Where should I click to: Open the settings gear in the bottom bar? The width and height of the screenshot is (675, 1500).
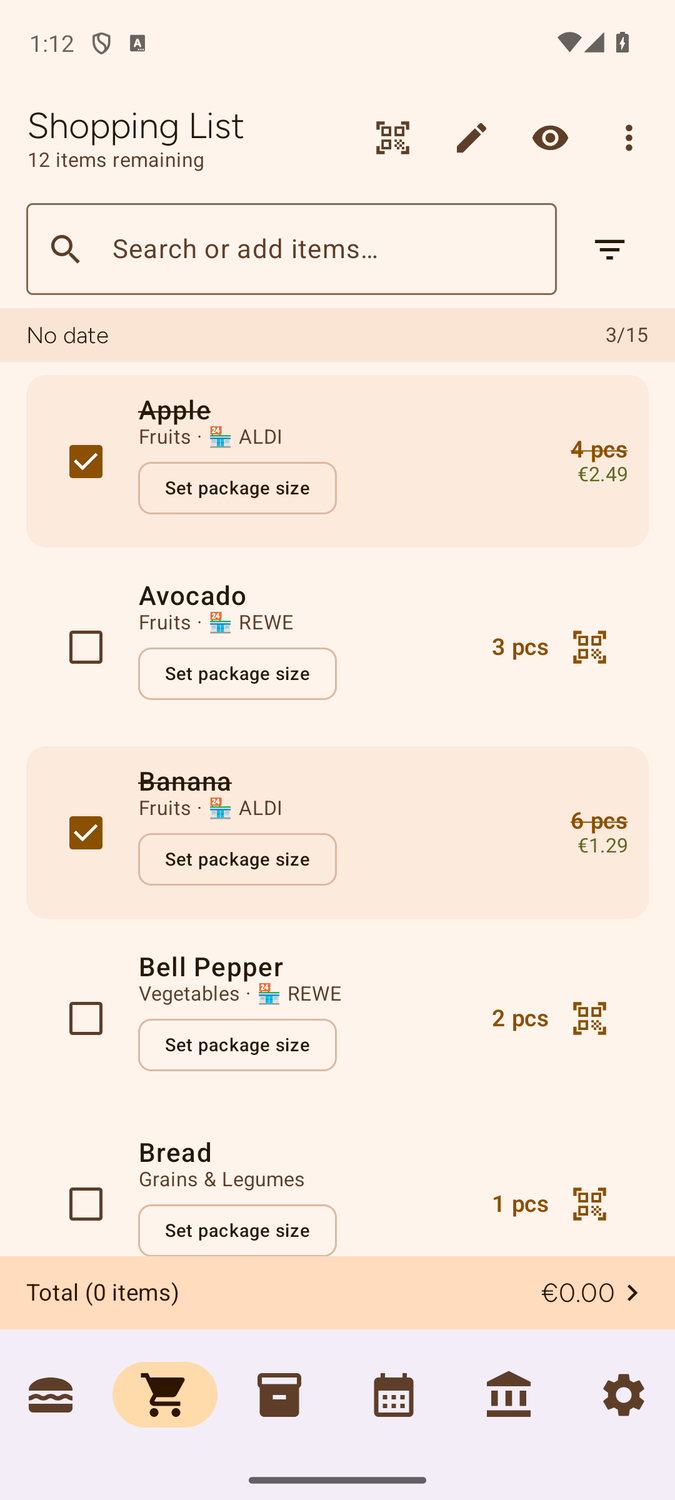623,1394
